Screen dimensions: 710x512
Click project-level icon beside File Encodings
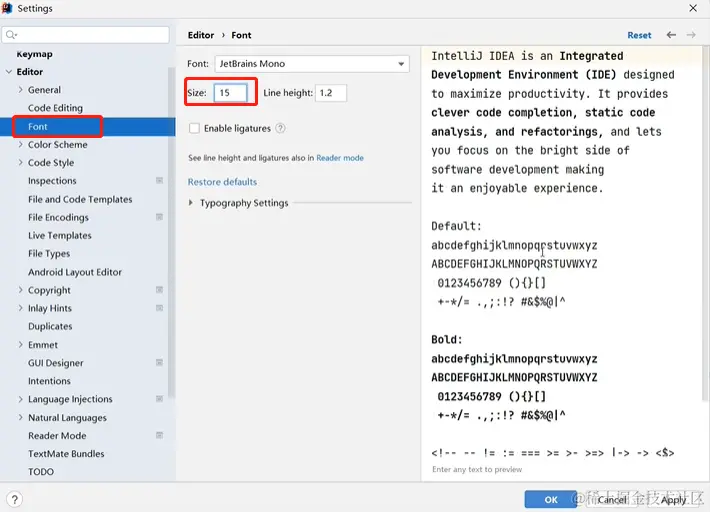point(159,217)
